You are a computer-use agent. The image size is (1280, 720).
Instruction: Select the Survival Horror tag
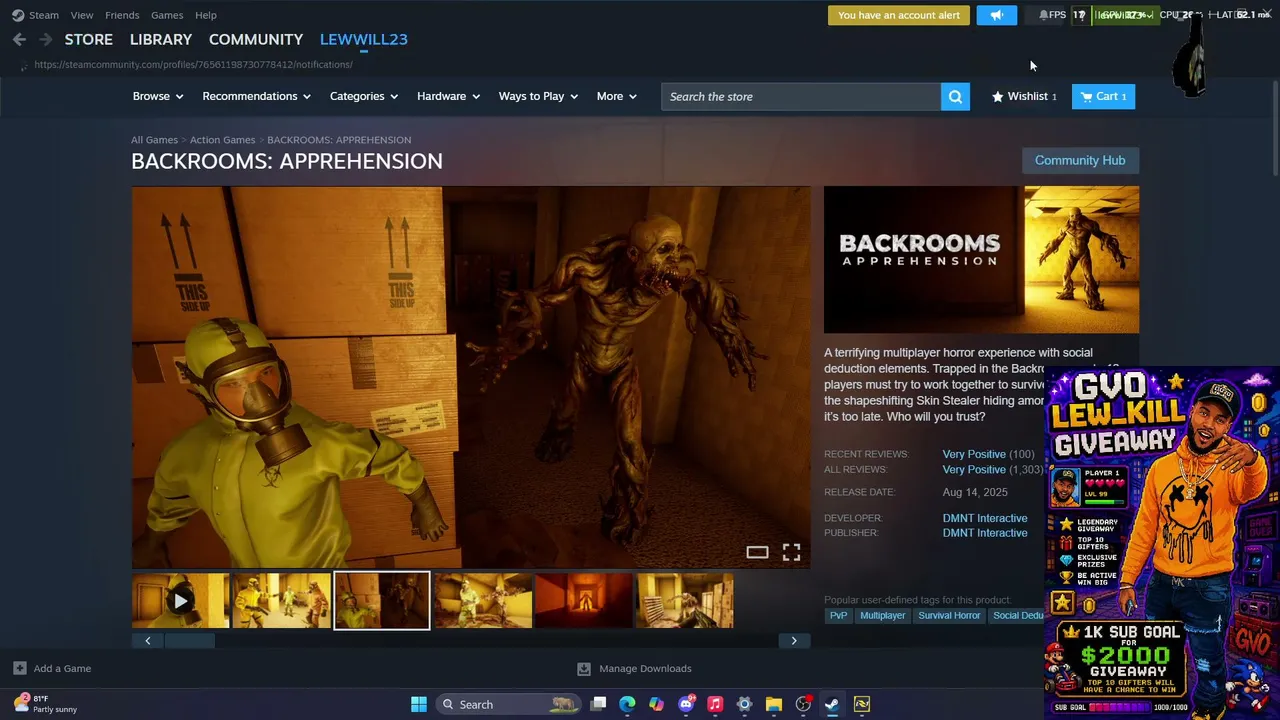click(x=949, y=616)
